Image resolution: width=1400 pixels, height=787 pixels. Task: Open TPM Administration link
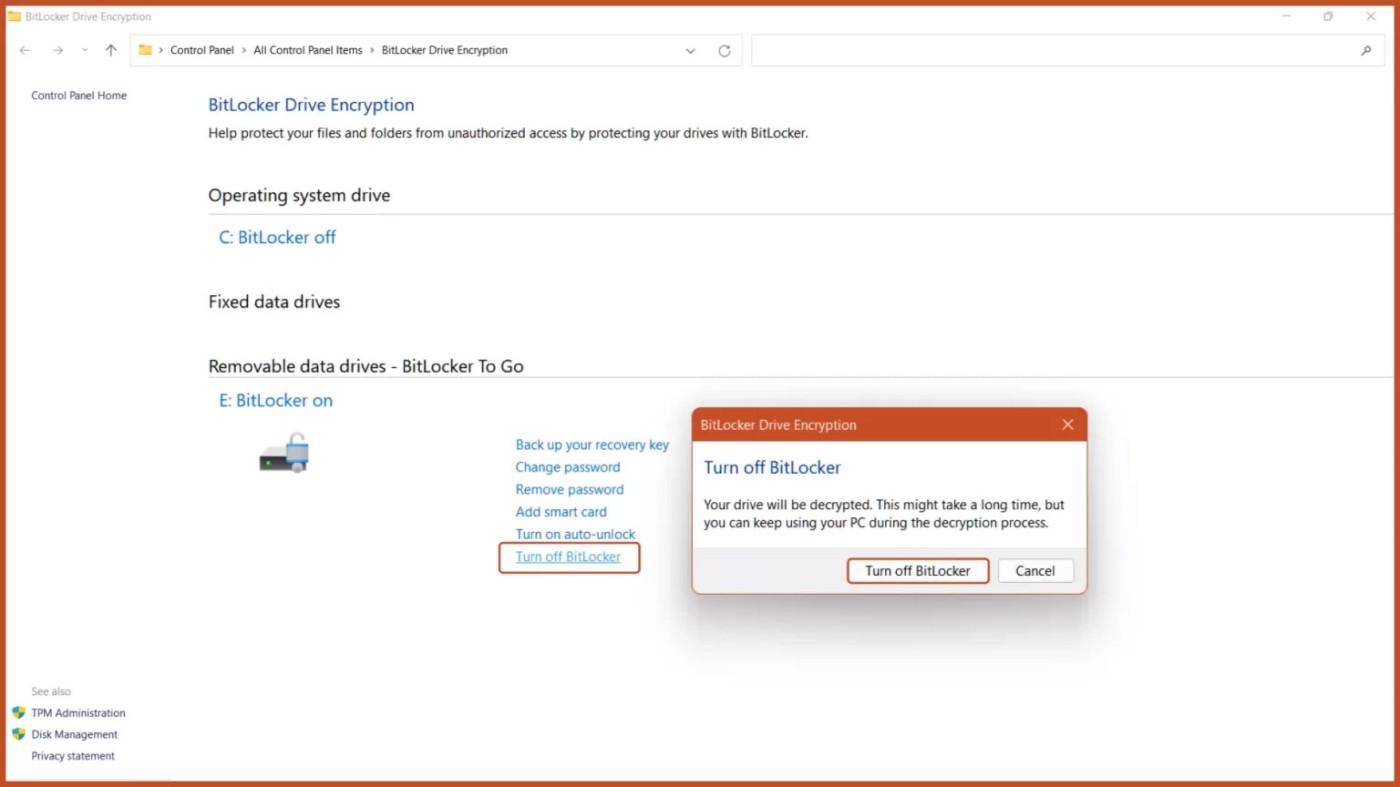[x=78, y=713]
